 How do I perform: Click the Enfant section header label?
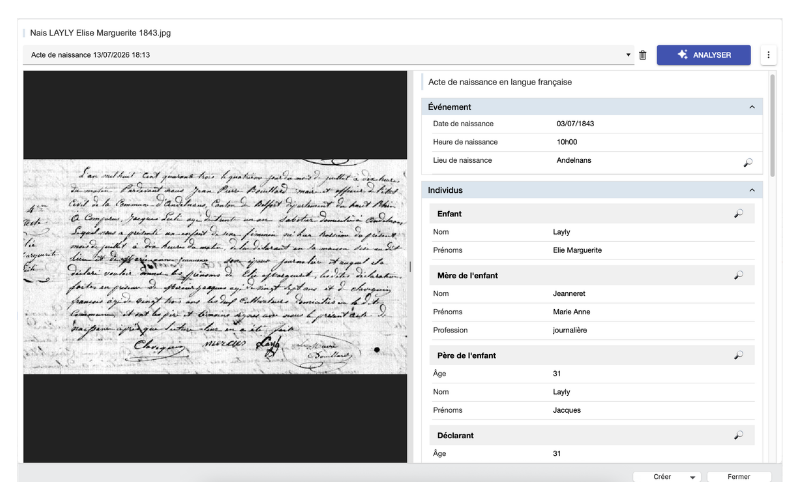[x=449, y=214]
